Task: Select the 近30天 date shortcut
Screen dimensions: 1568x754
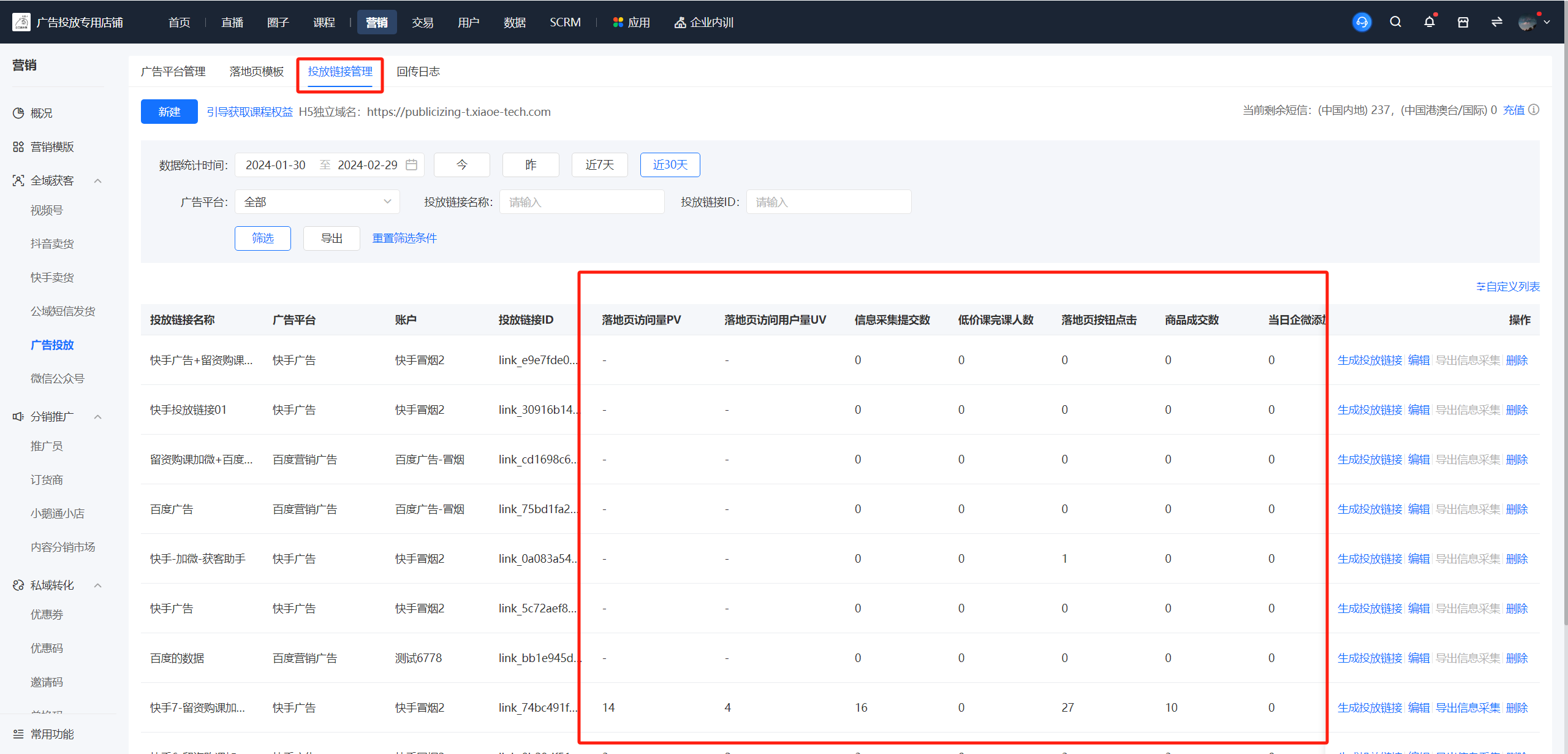Action: coord(670,165)
